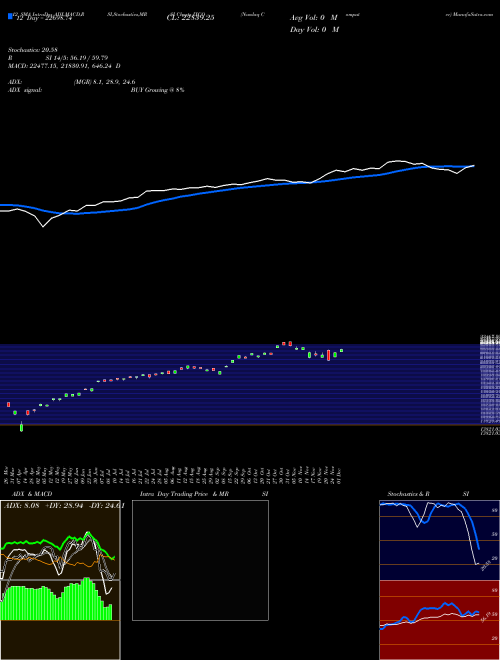Click the green MACD histogram bars
This screenshot has height=660, width=500.
click(x=56, y=599)
